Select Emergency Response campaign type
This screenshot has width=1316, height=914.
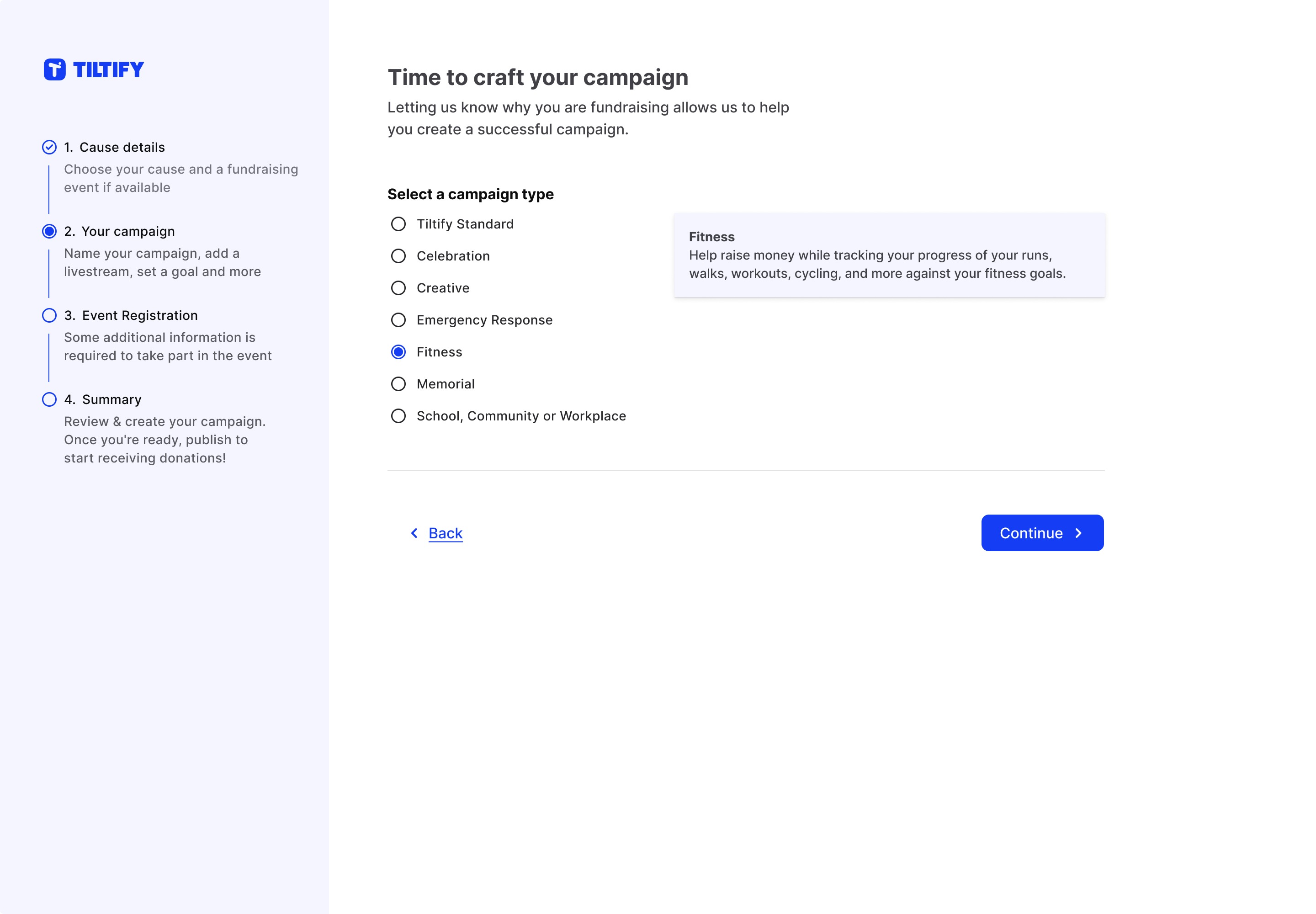click(398, 320)
